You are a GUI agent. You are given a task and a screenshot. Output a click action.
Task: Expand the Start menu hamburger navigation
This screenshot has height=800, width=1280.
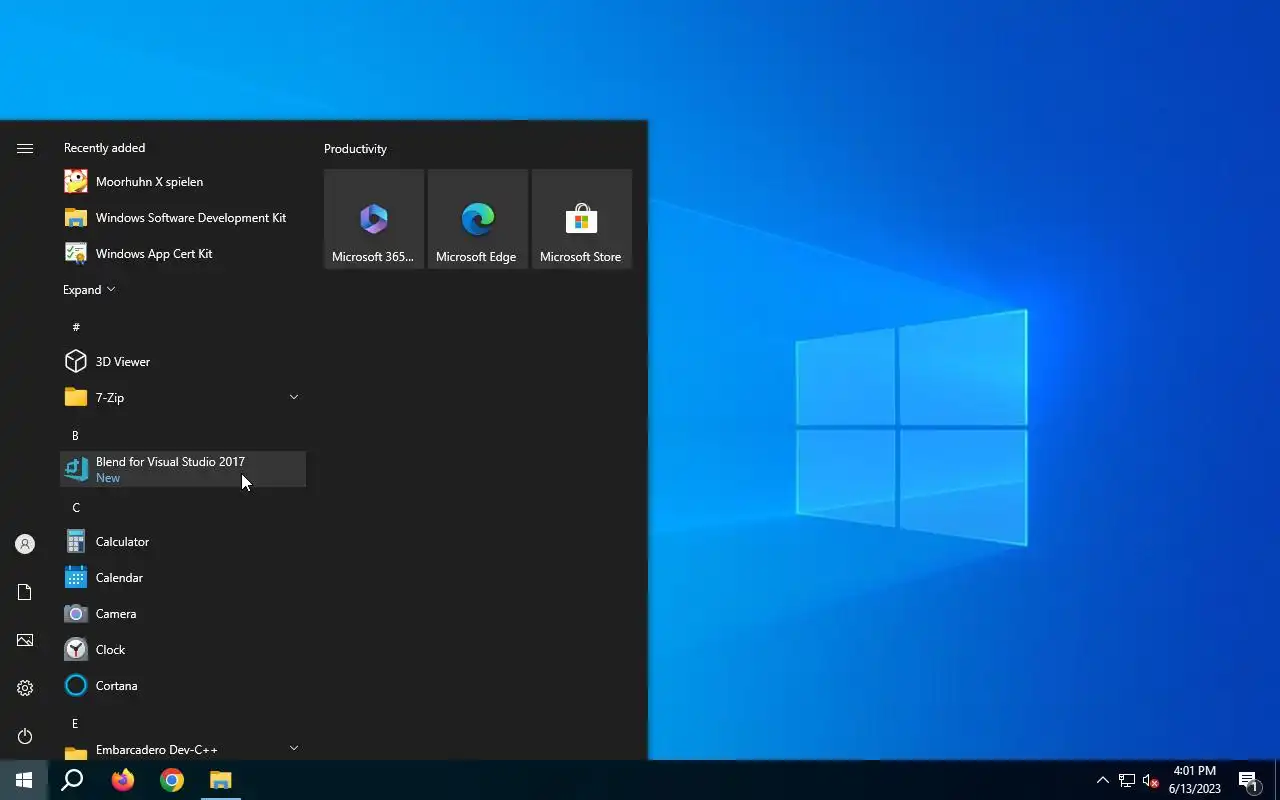tap(25, 148)
